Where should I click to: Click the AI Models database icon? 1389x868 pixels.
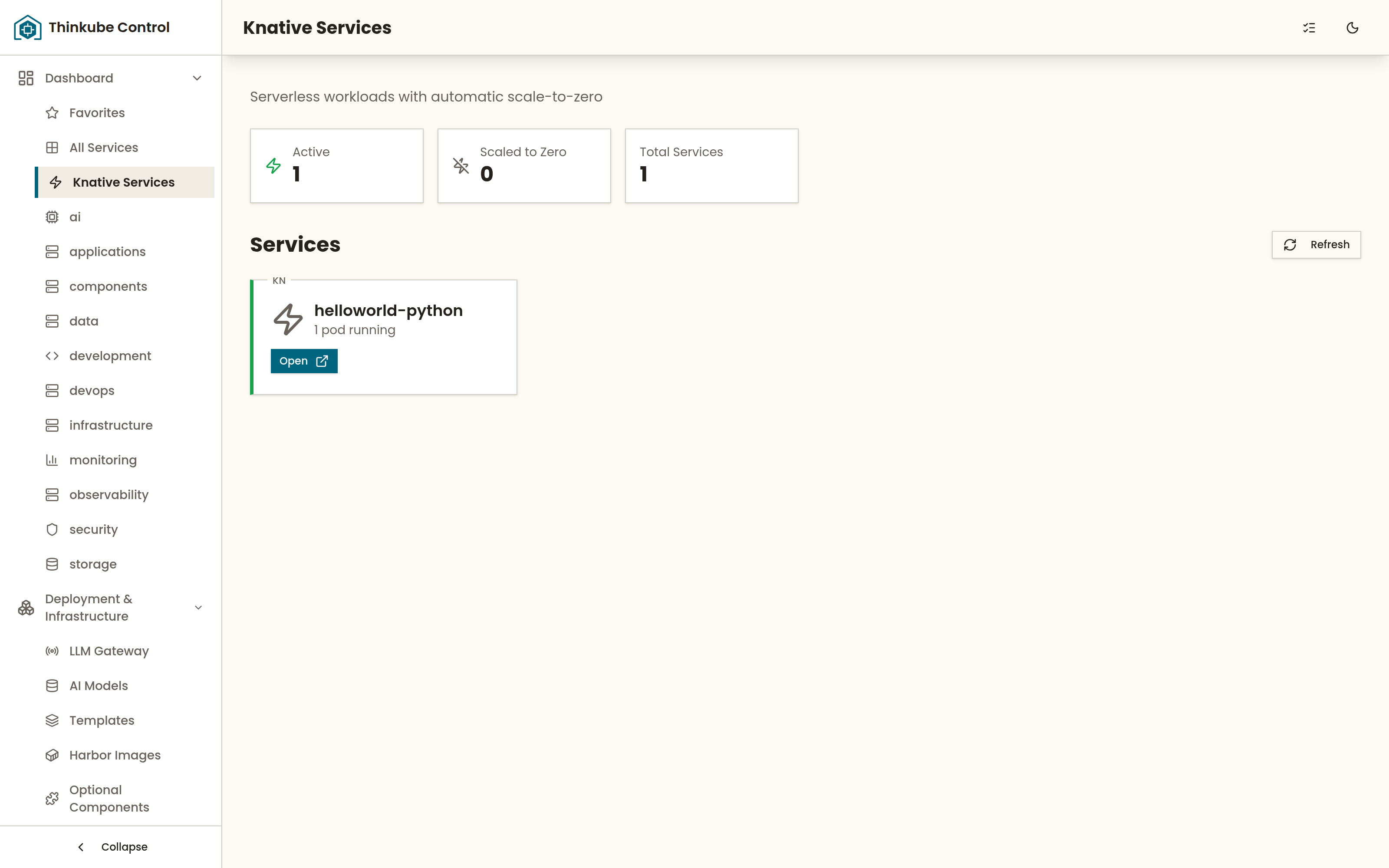52,686
